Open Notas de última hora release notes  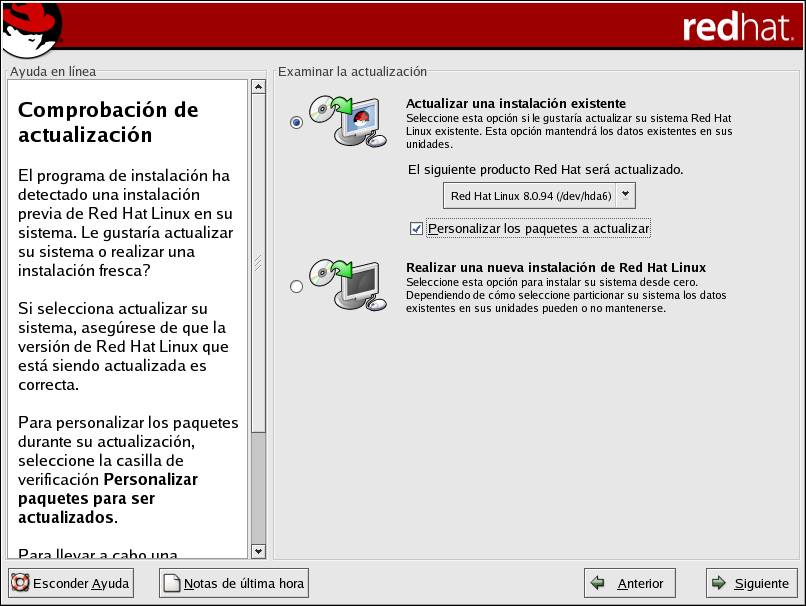click(x=234, y=583)
